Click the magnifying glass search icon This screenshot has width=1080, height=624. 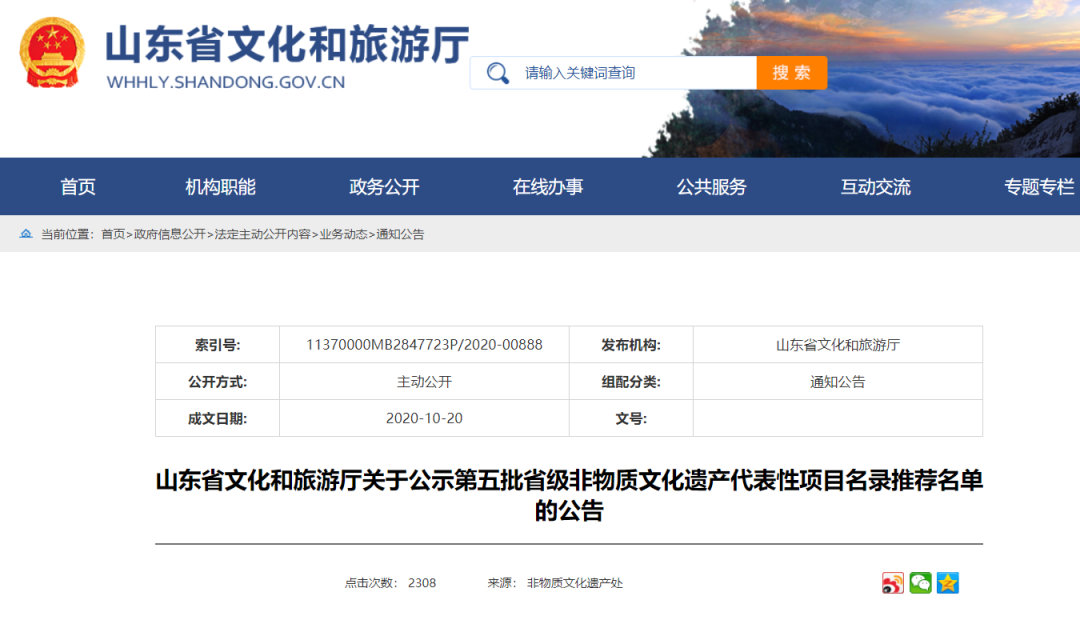(497, 73)
